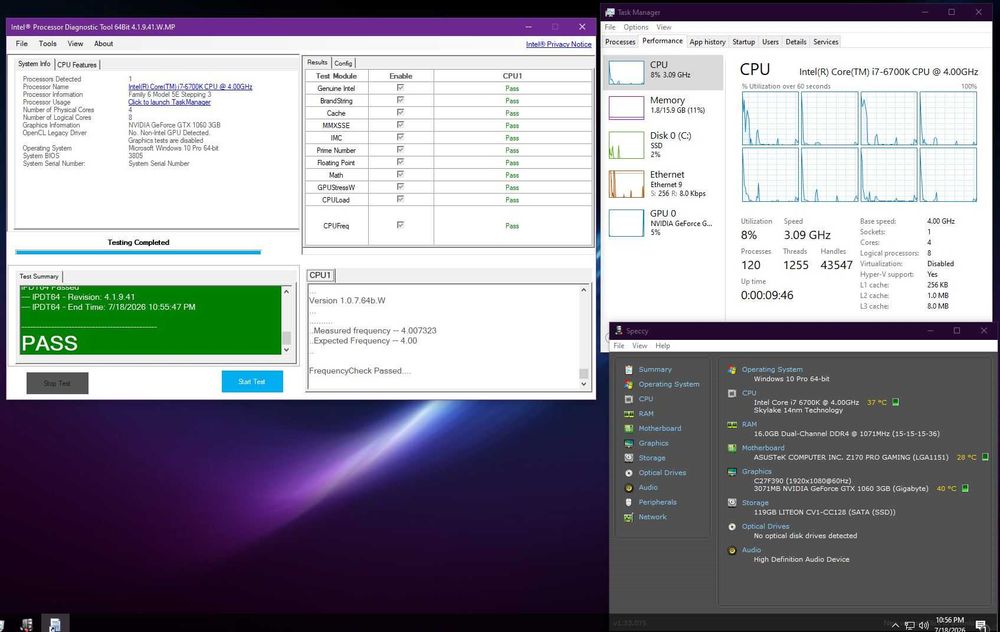The width and height of the screenshot is (1000, 632).
Task: Click the Motherboard temperature indicator icon in Speccy
Action: [x=985, y=457]
